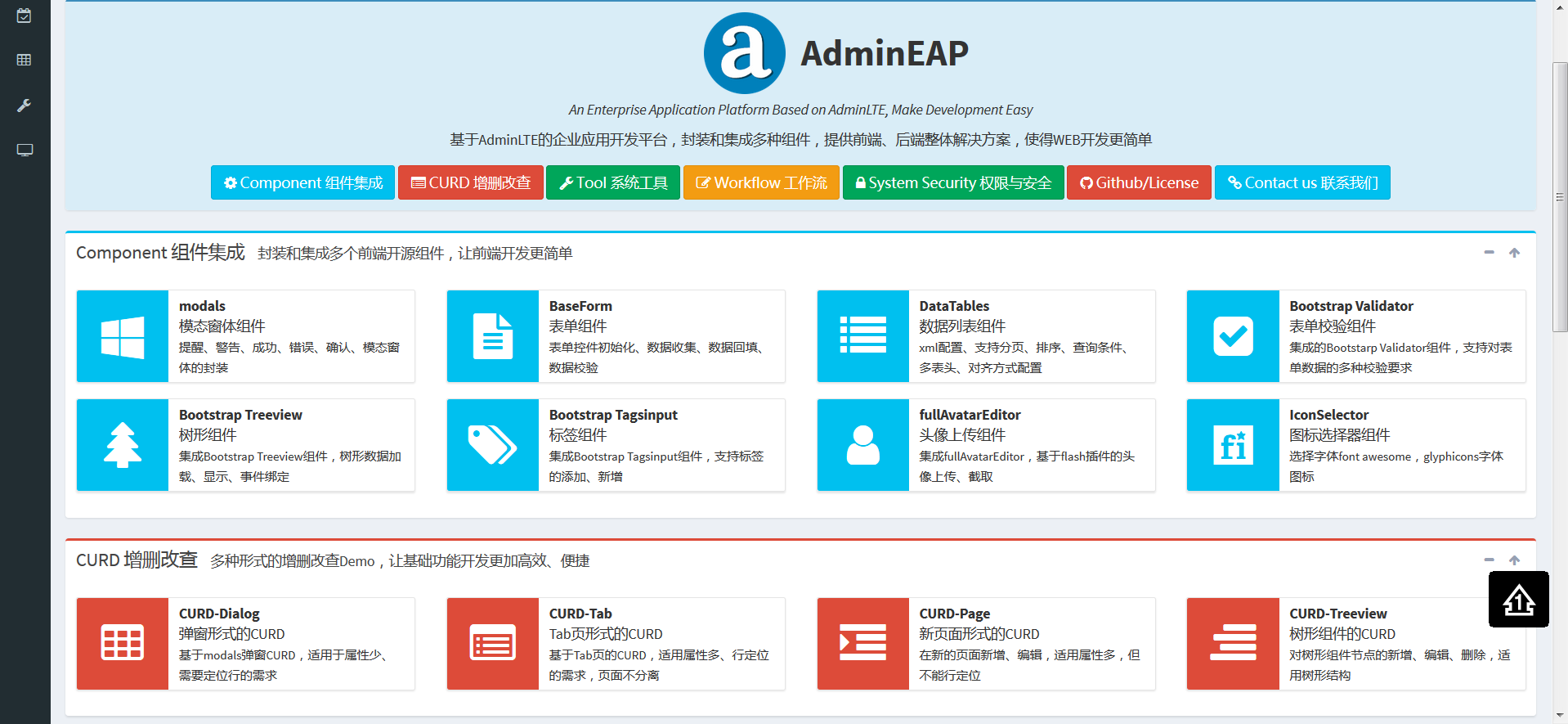This screenshot has width=1568, height=724.
Task: Open Tool 系统工具 green button
Action: 613,182
